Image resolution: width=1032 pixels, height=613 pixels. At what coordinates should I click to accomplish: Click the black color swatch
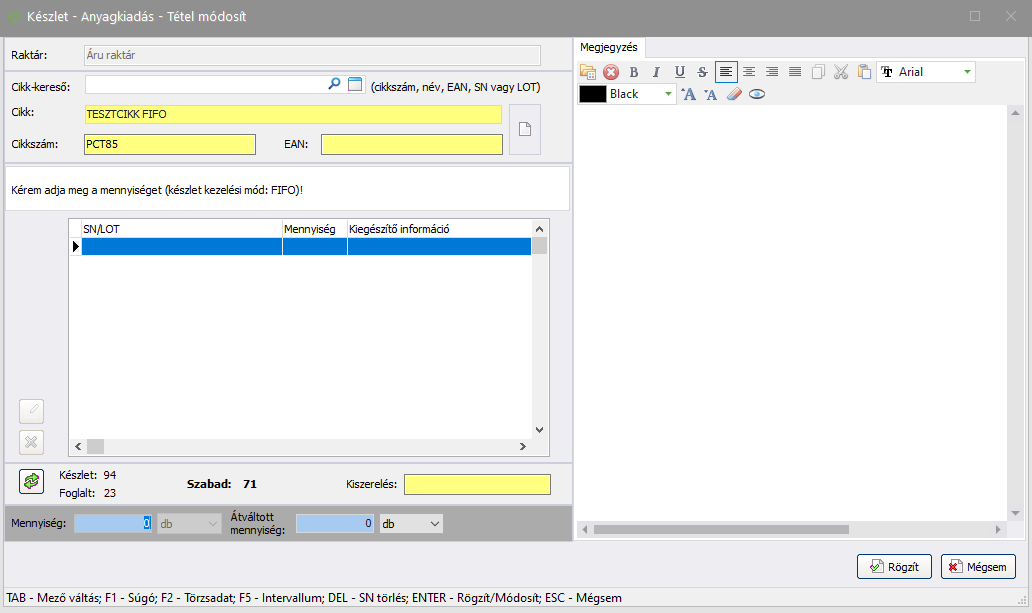[593, 94]
